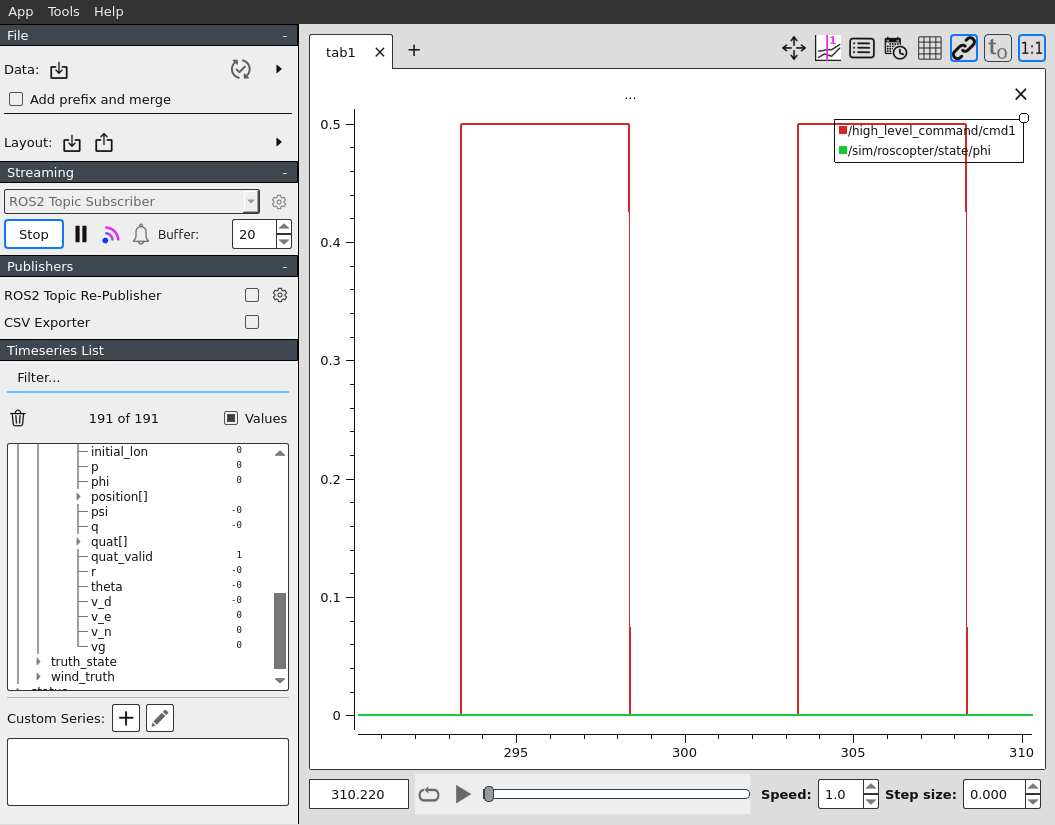
Task: Expand the position[] tree node
Action: [x=78, y=497]
